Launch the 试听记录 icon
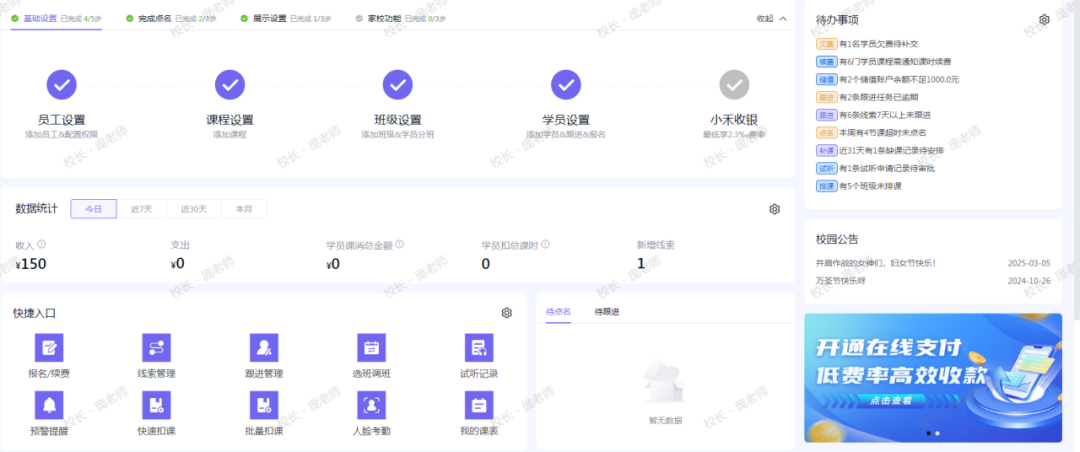 pos(479,348)
